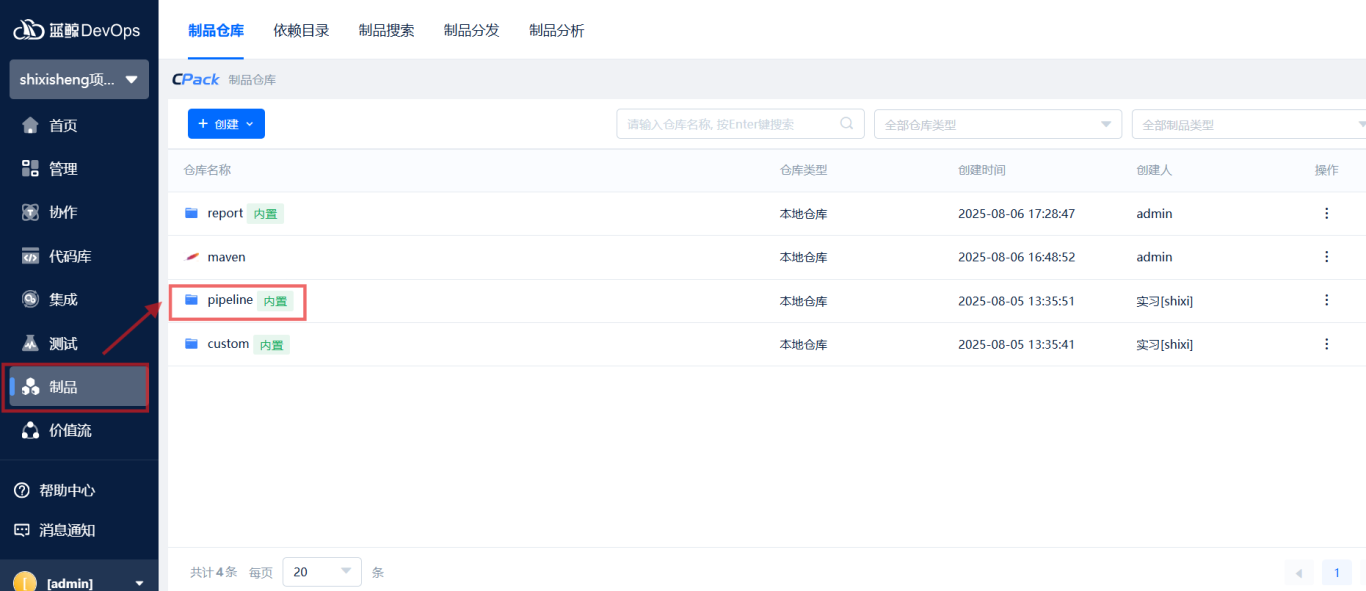Click the pipeline repository folder icon
This screenshot has height=591, width=1366.
click(191, 300)
